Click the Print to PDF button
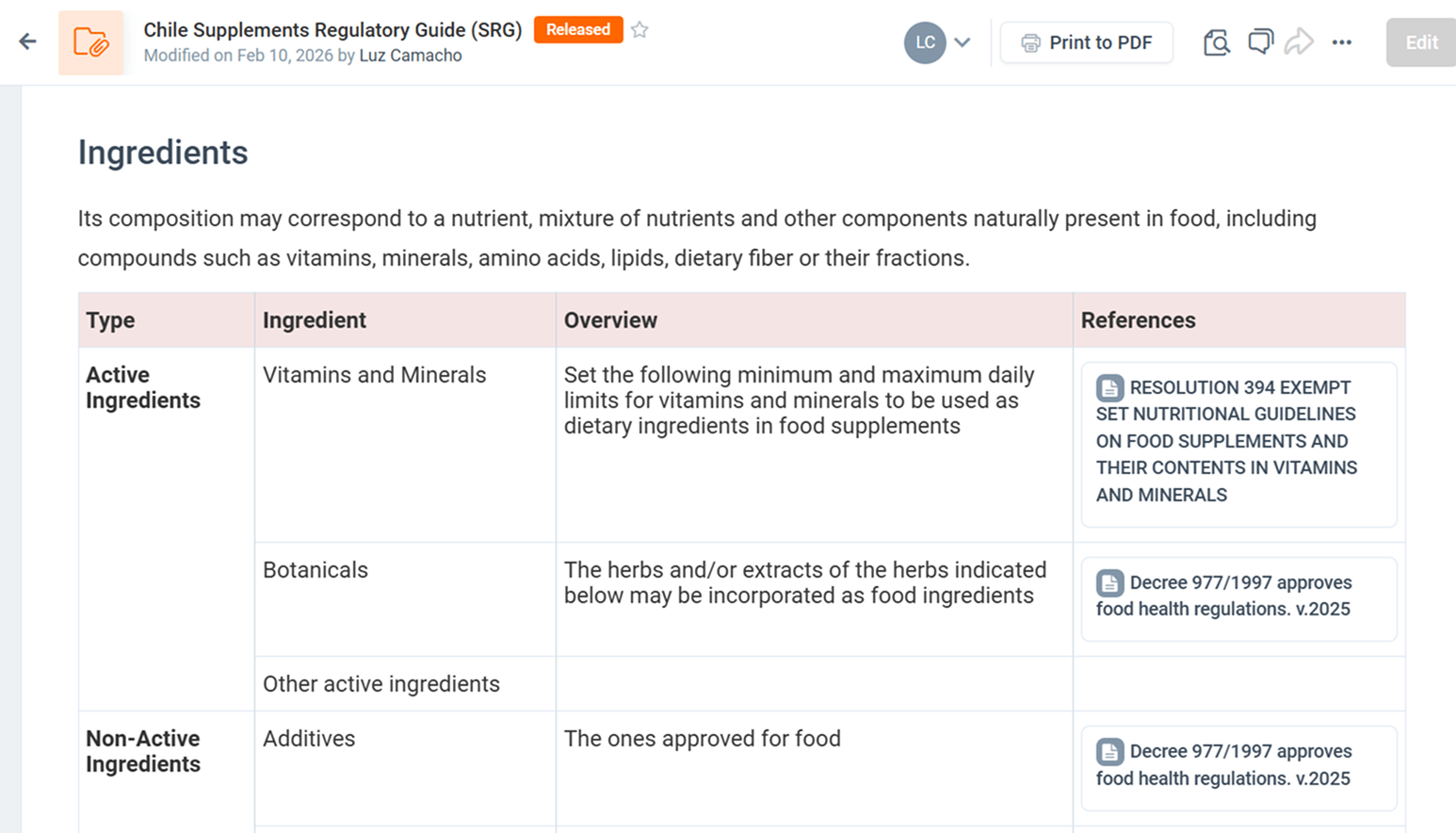Viewport: 1456px width, 833px height. (x=1086, y=42)
